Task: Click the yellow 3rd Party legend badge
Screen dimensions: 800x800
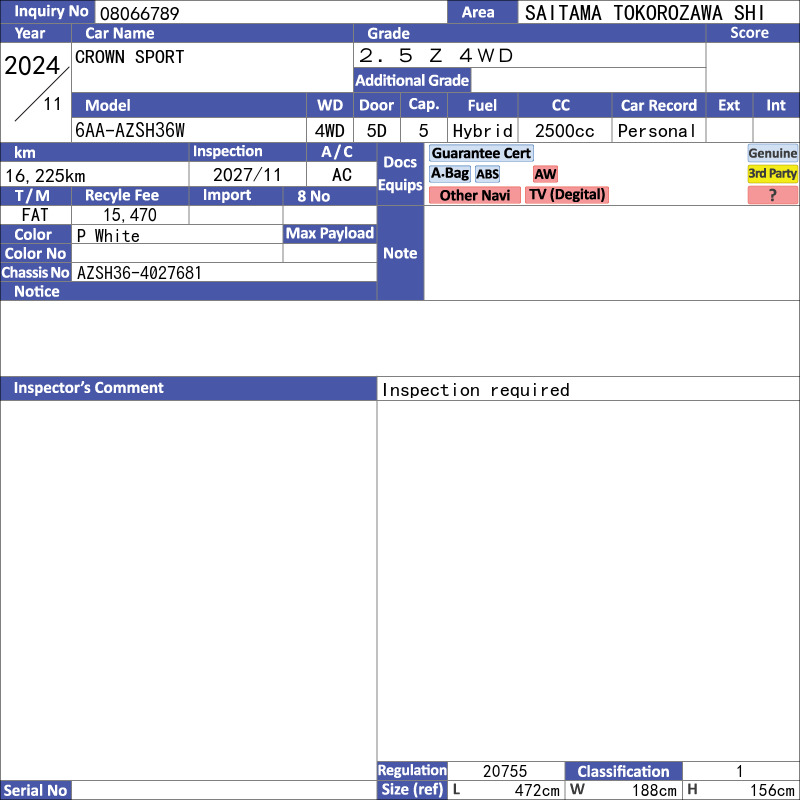Action: (772, 173)
